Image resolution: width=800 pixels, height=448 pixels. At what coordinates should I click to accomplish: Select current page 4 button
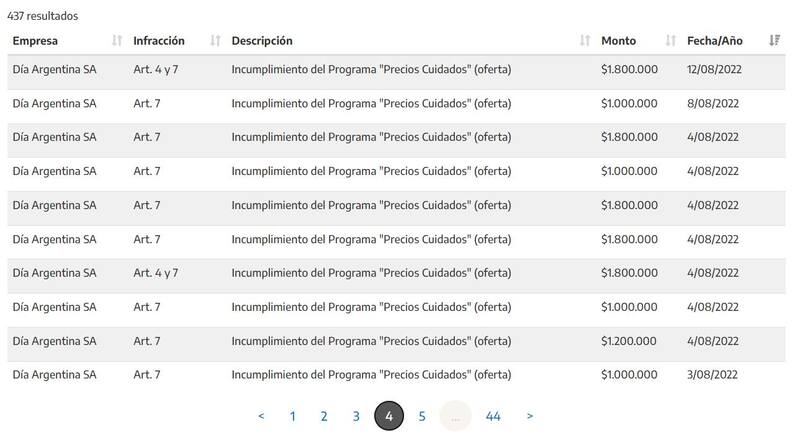pyautogui.click(x=389, y=416)
